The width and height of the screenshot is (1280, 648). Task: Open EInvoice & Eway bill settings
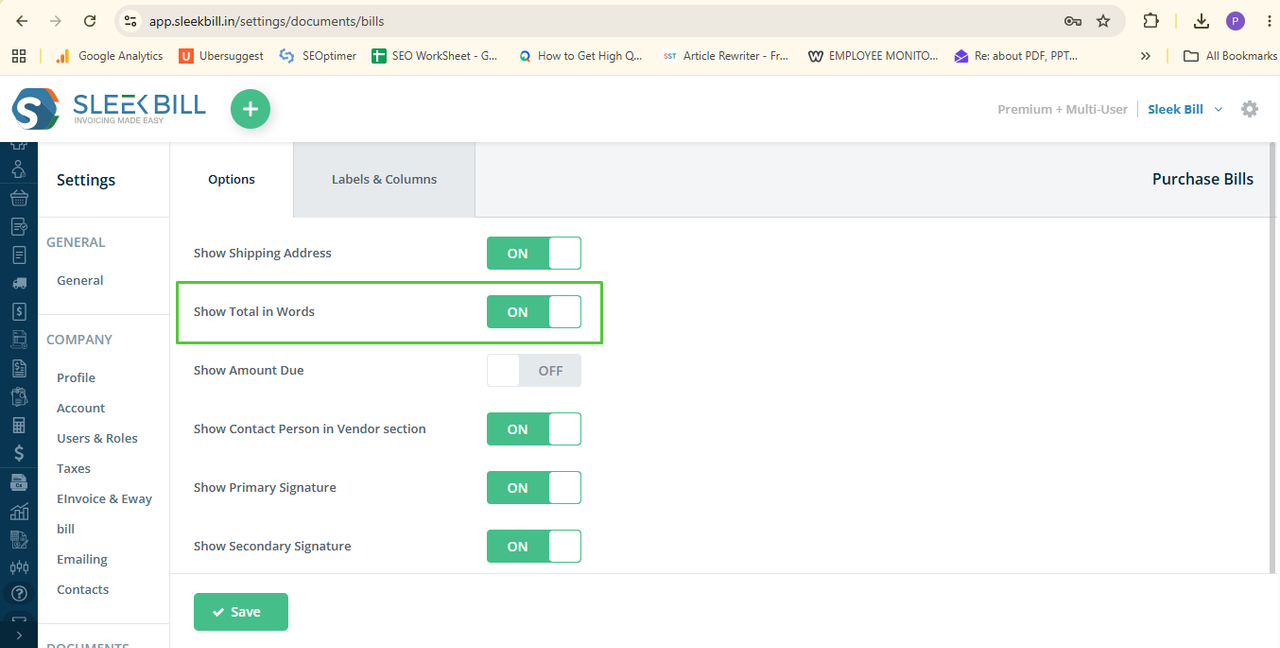tap(104, 514)
